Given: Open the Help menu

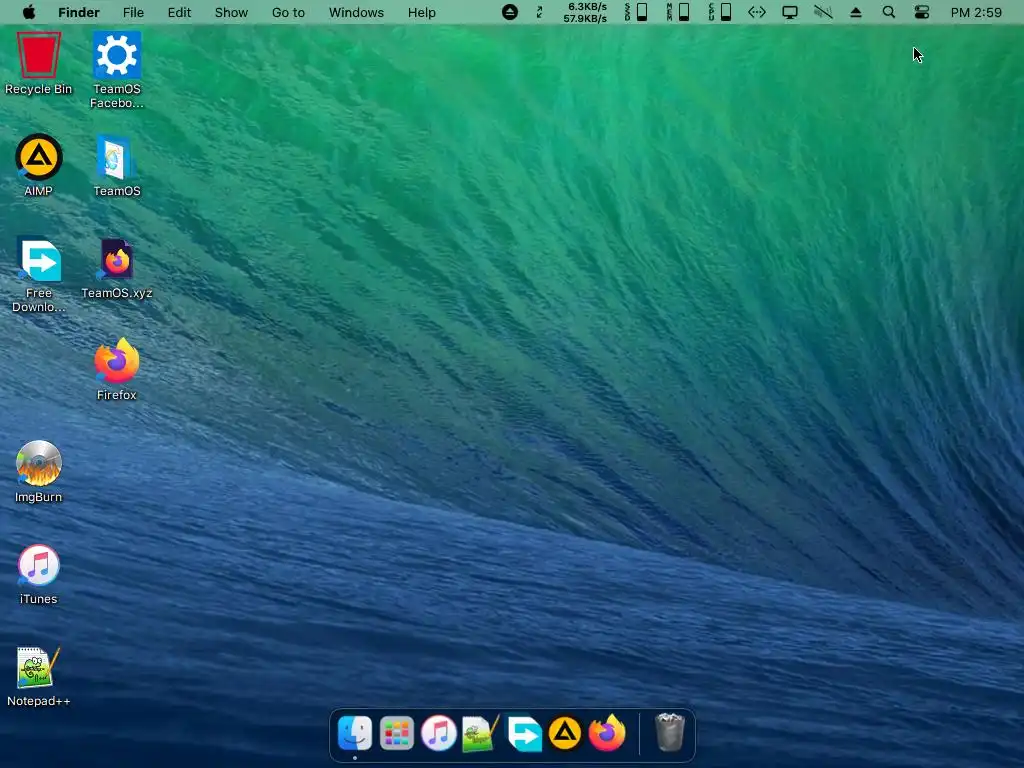Looking at the screenshot, I should (x=422, y=12).
